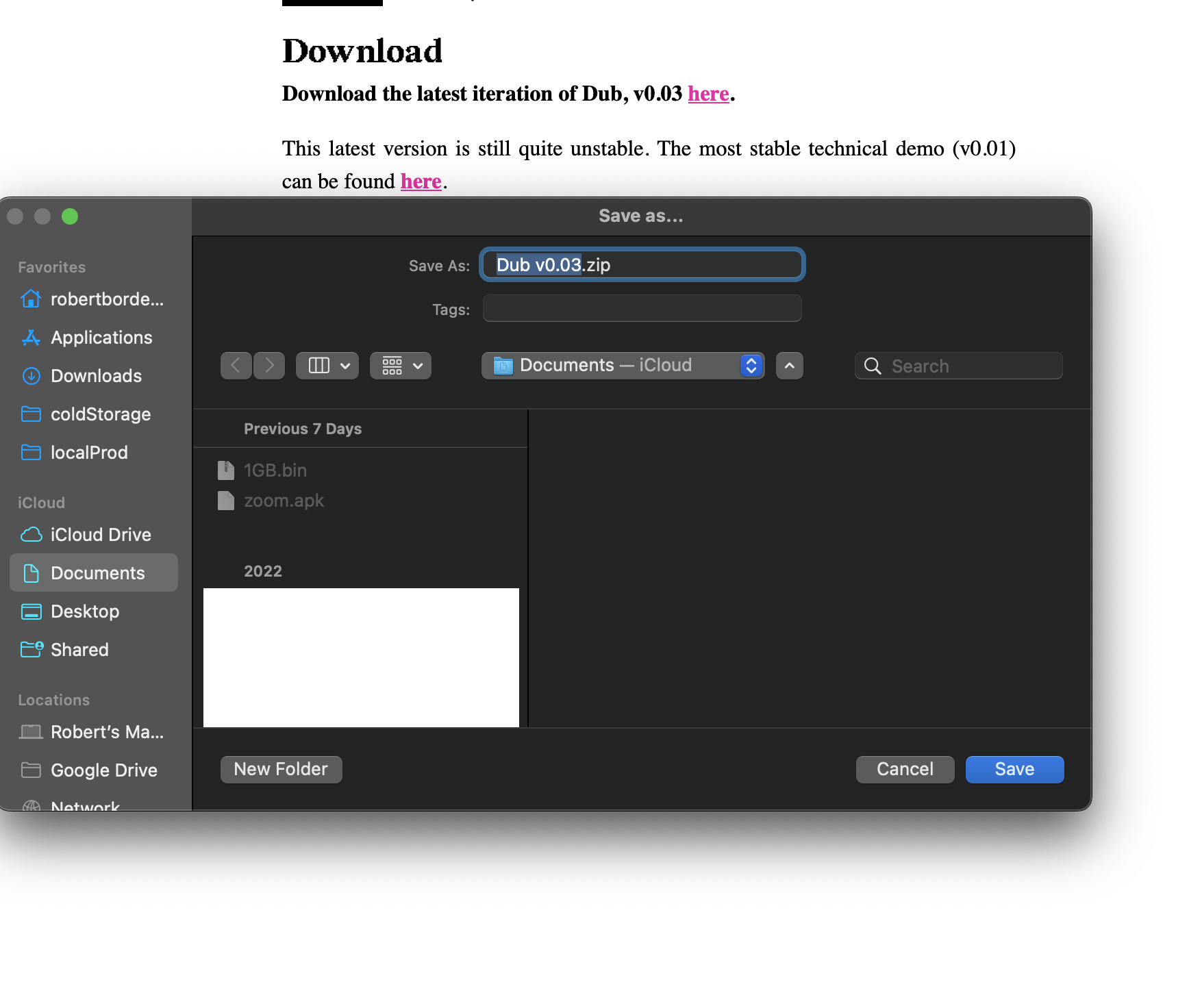Click the Save button
This screenshot has width=1189, height=1008.
(x=1015, y=769)
